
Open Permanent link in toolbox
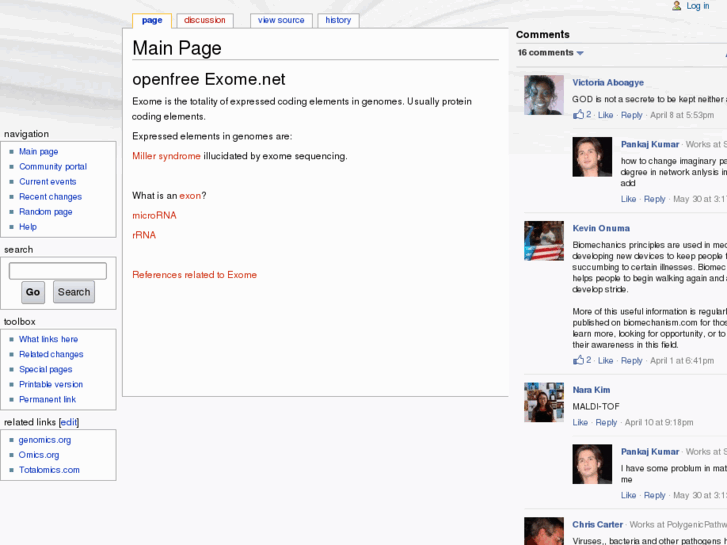(47, 400)
